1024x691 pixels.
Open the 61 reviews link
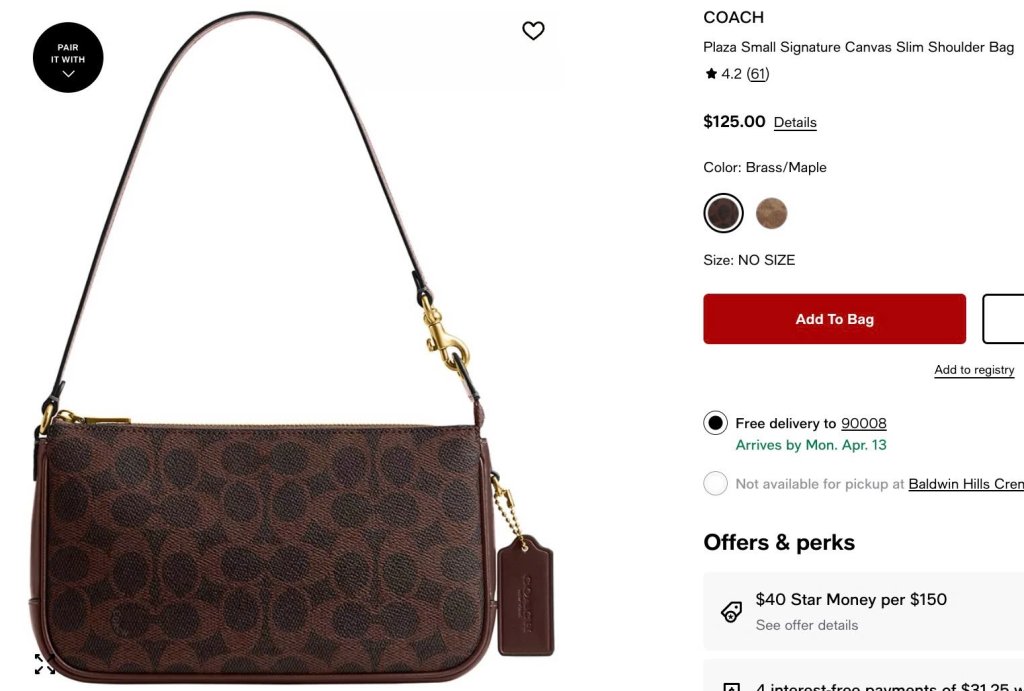758,74
